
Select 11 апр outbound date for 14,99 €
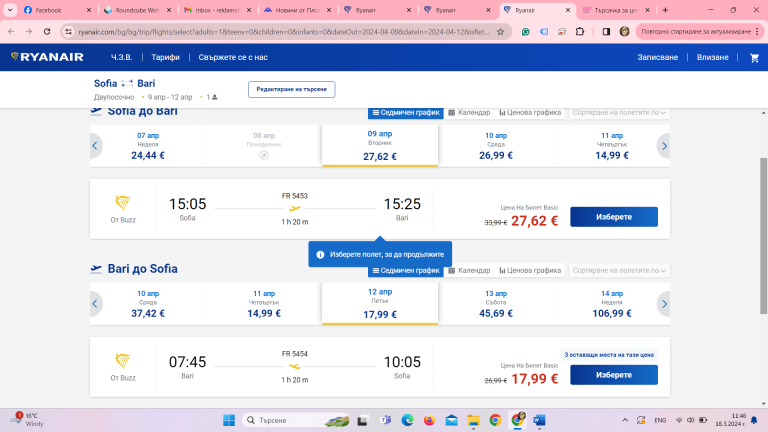612,146
